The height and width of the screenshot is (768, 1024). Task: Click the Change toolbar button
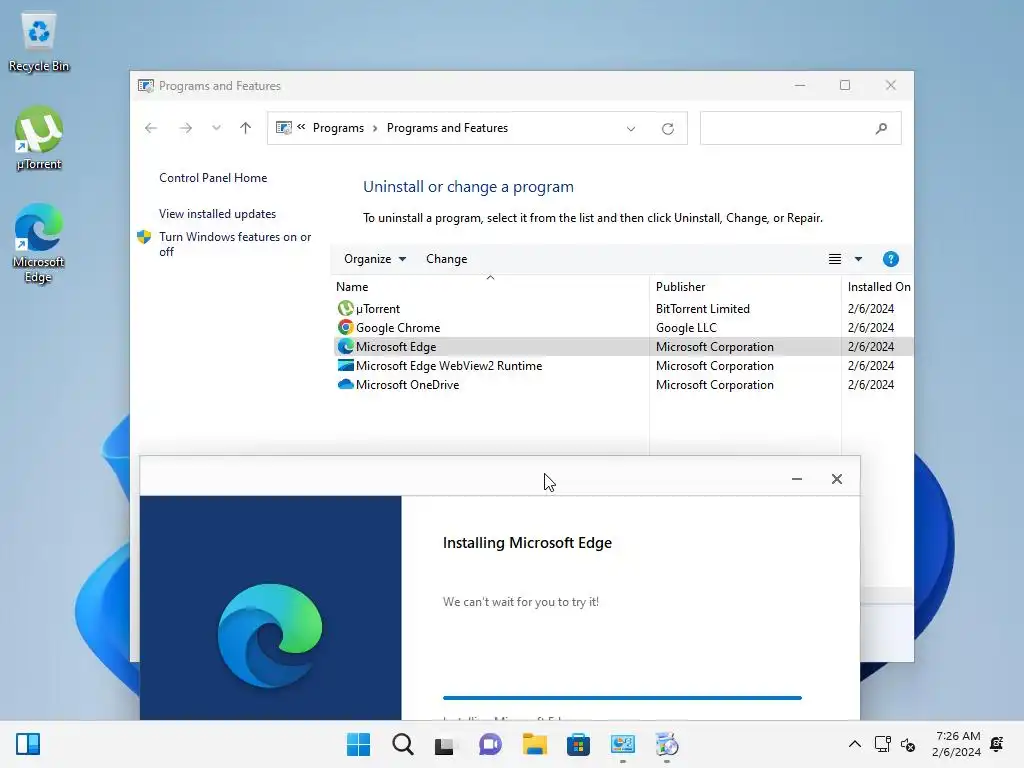click(x=447, y=259)
